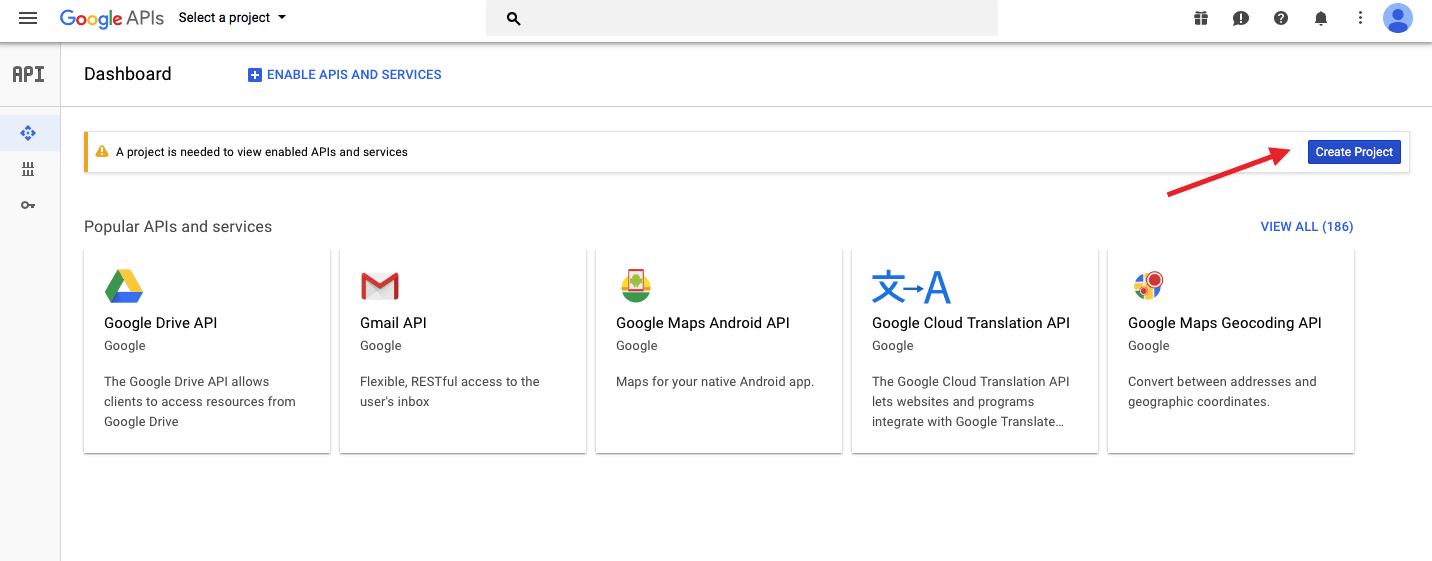
Task: Open the Select a project dropdown
Action: click(232, 18)
